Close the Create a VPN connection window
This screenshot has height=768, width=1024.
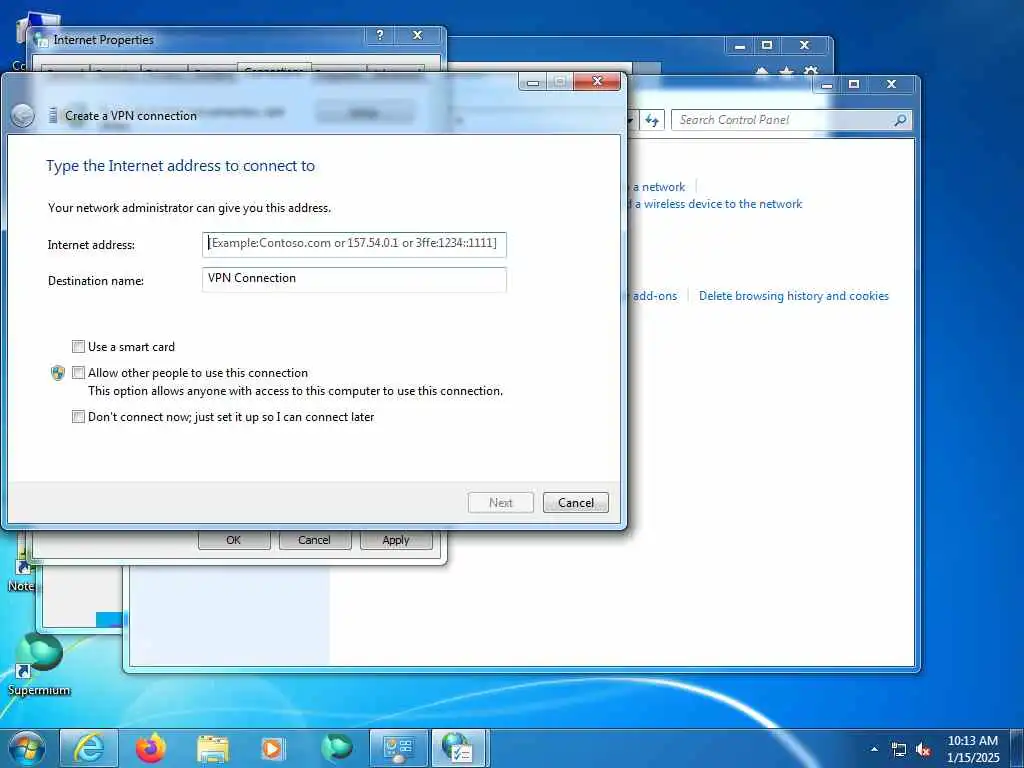click(597, 81)
